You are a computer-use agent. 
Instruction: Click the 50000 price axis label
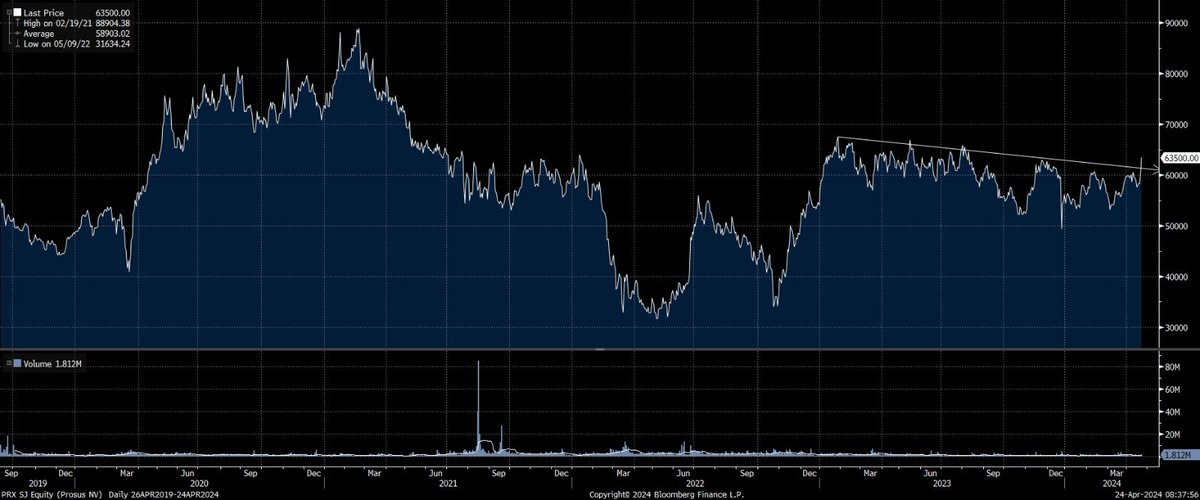point(1175,226)
